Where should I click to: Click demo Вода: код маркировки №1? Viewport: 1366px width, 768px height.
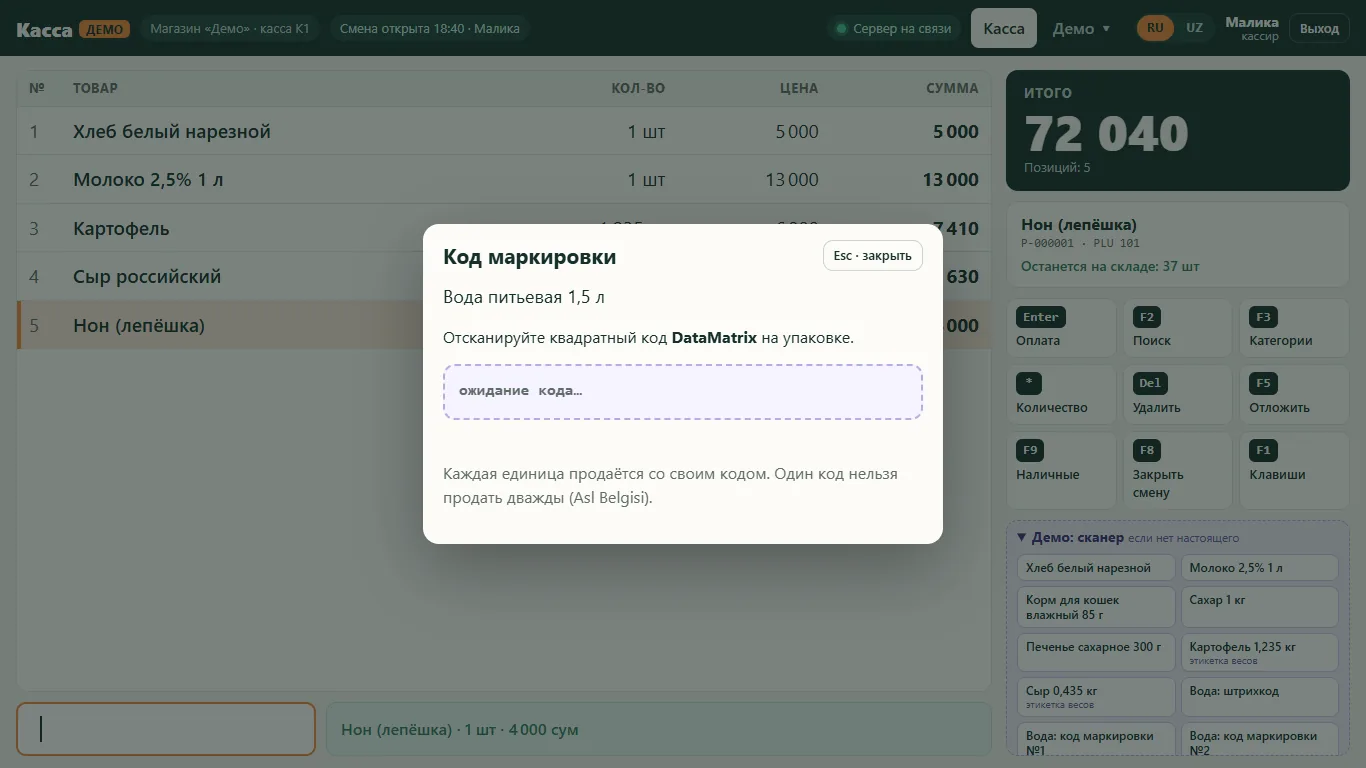pos(1096,741)
